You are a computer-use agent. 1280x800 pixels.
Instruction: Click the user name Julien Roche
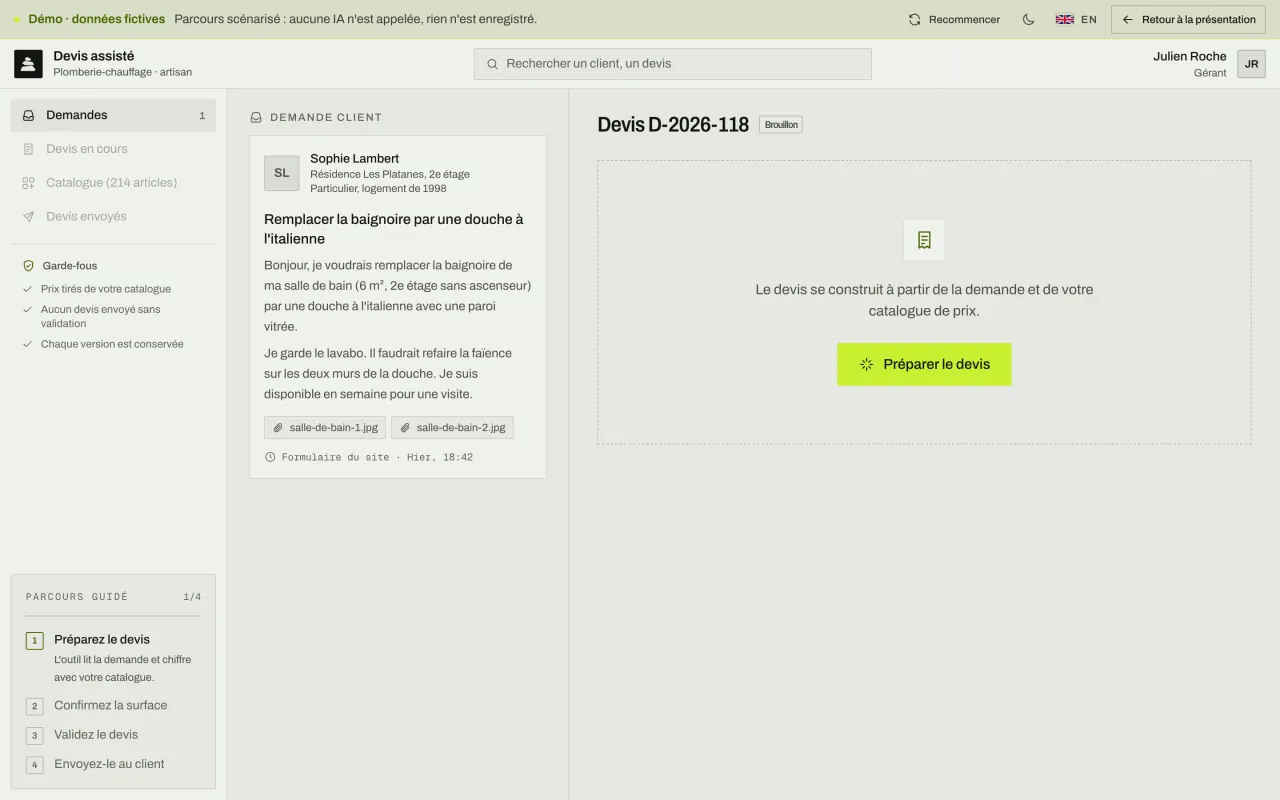pyautogui.click(x=1189, y=56)
